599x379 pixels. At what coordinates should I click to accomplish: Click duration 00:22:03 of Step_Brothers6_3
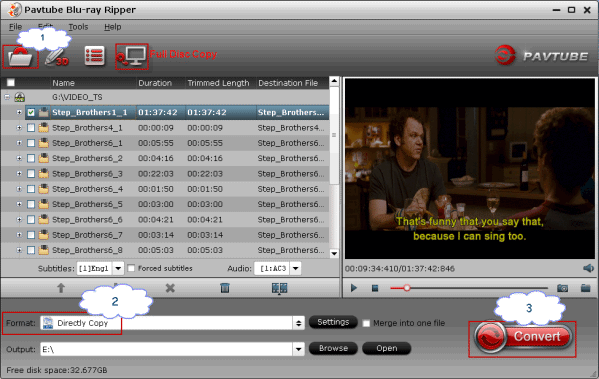coord(155,174)
